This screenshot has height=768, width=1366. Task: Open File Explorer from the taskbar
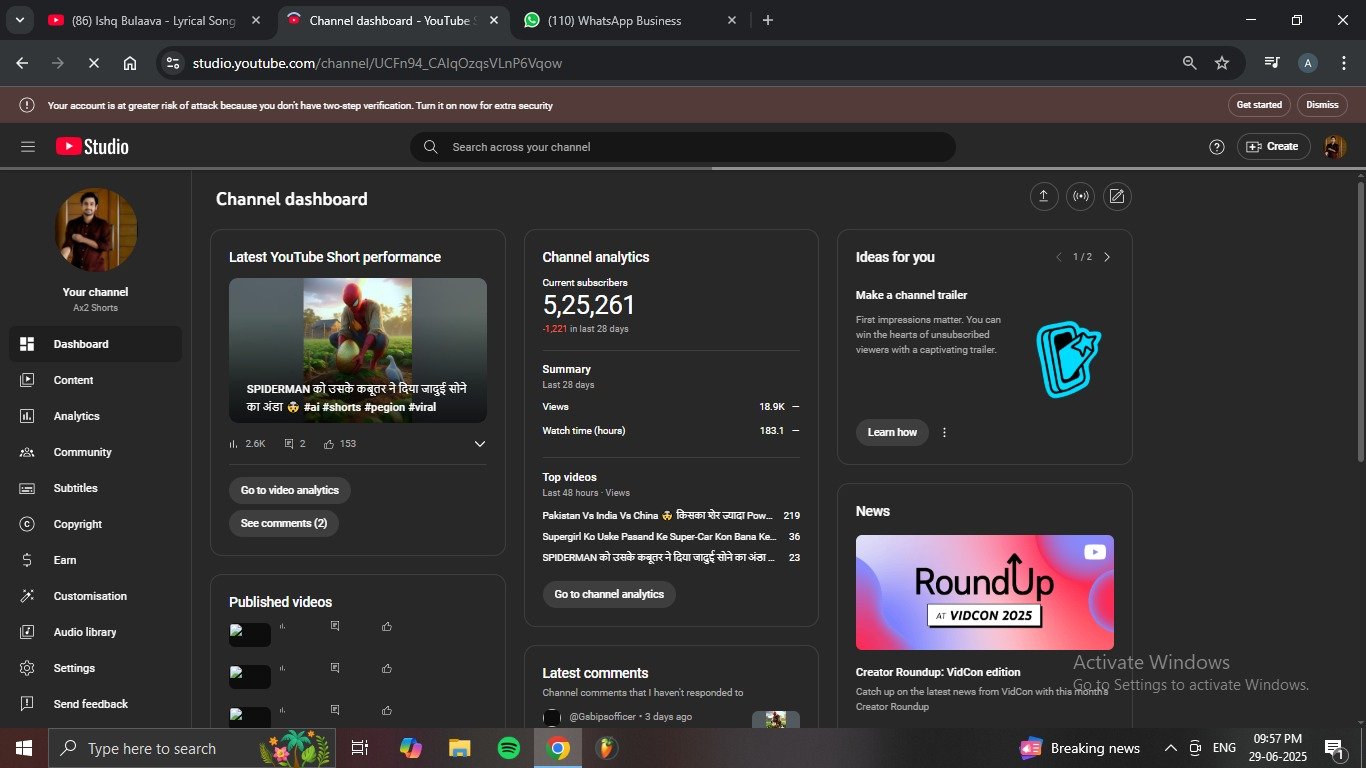point(459,748)
